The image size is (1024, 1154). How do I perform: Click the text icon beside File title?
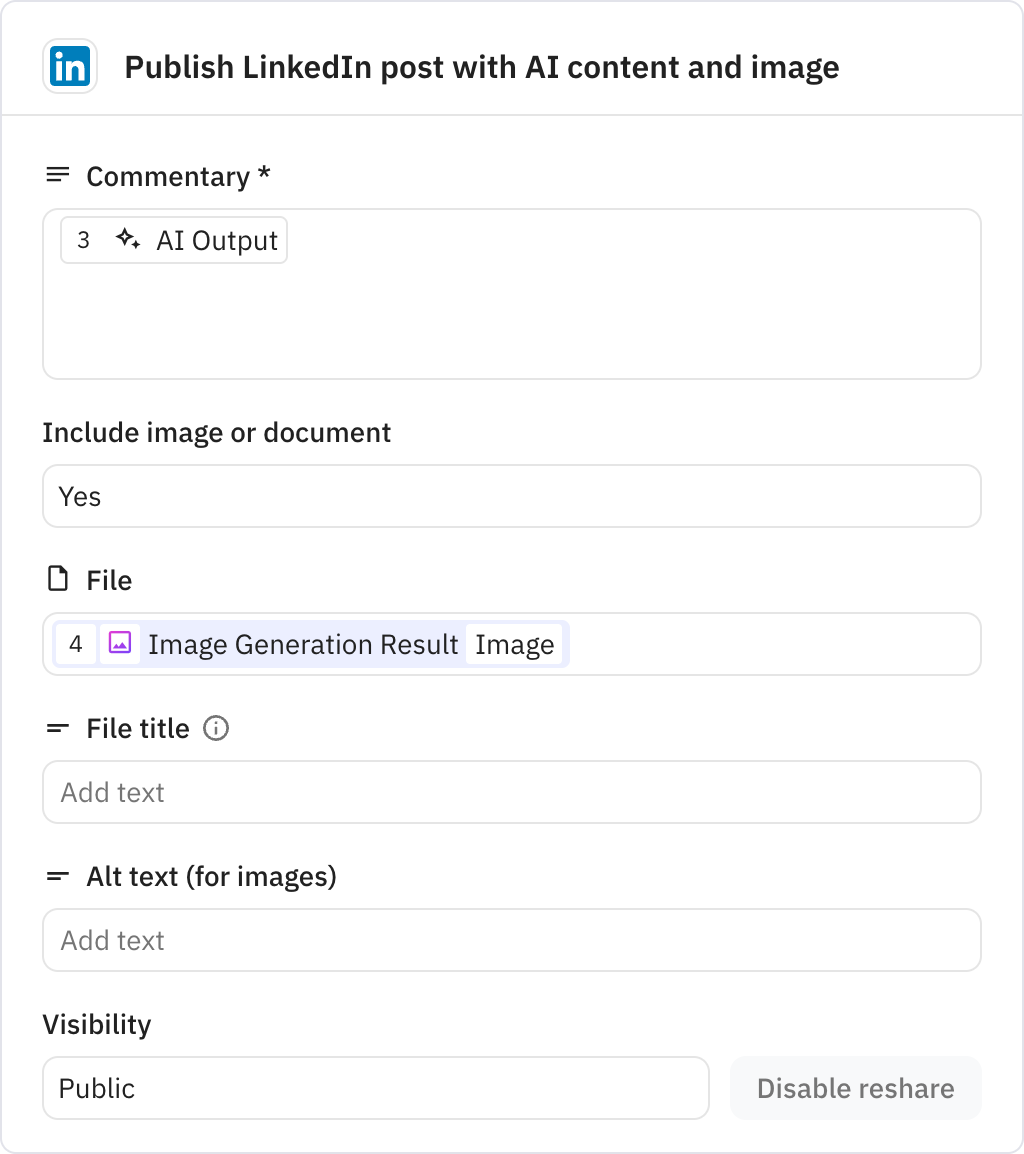point(56,728)
